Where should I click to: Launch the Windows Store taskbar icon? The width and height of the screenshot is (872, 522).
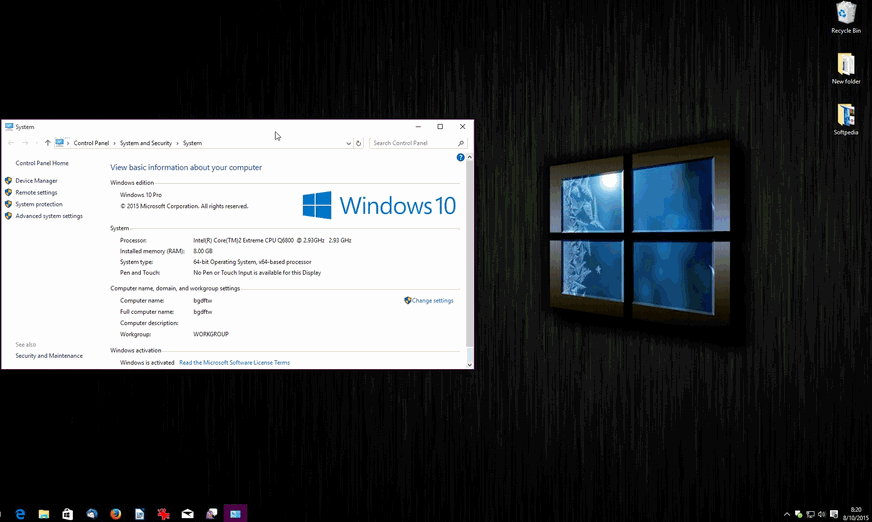click(x=67, y=514)
